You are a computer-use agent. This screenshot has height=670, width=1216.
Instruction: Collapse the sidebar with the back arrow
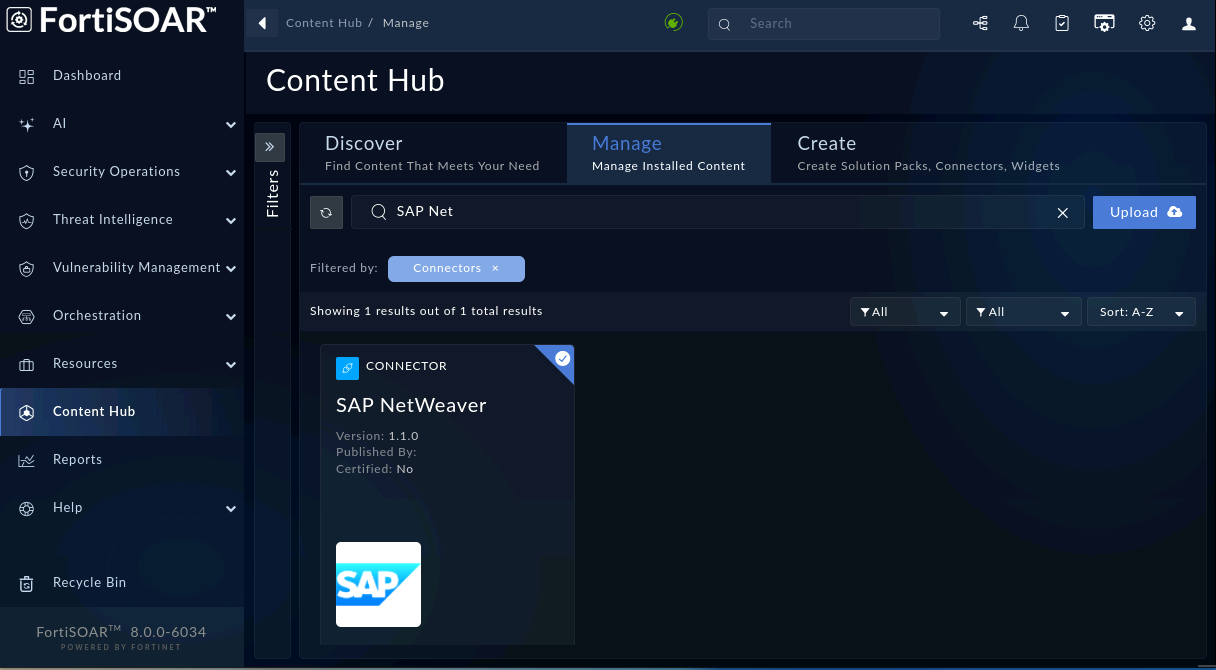tap(262, 23)
